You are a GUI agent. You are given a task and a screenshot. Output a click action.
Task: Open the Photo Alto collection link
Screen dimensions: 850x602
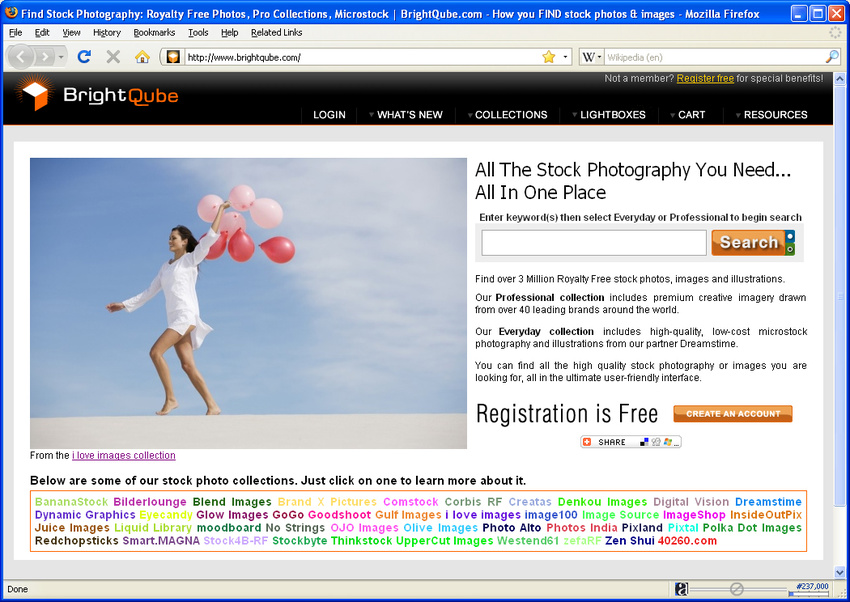pos(512,528)
